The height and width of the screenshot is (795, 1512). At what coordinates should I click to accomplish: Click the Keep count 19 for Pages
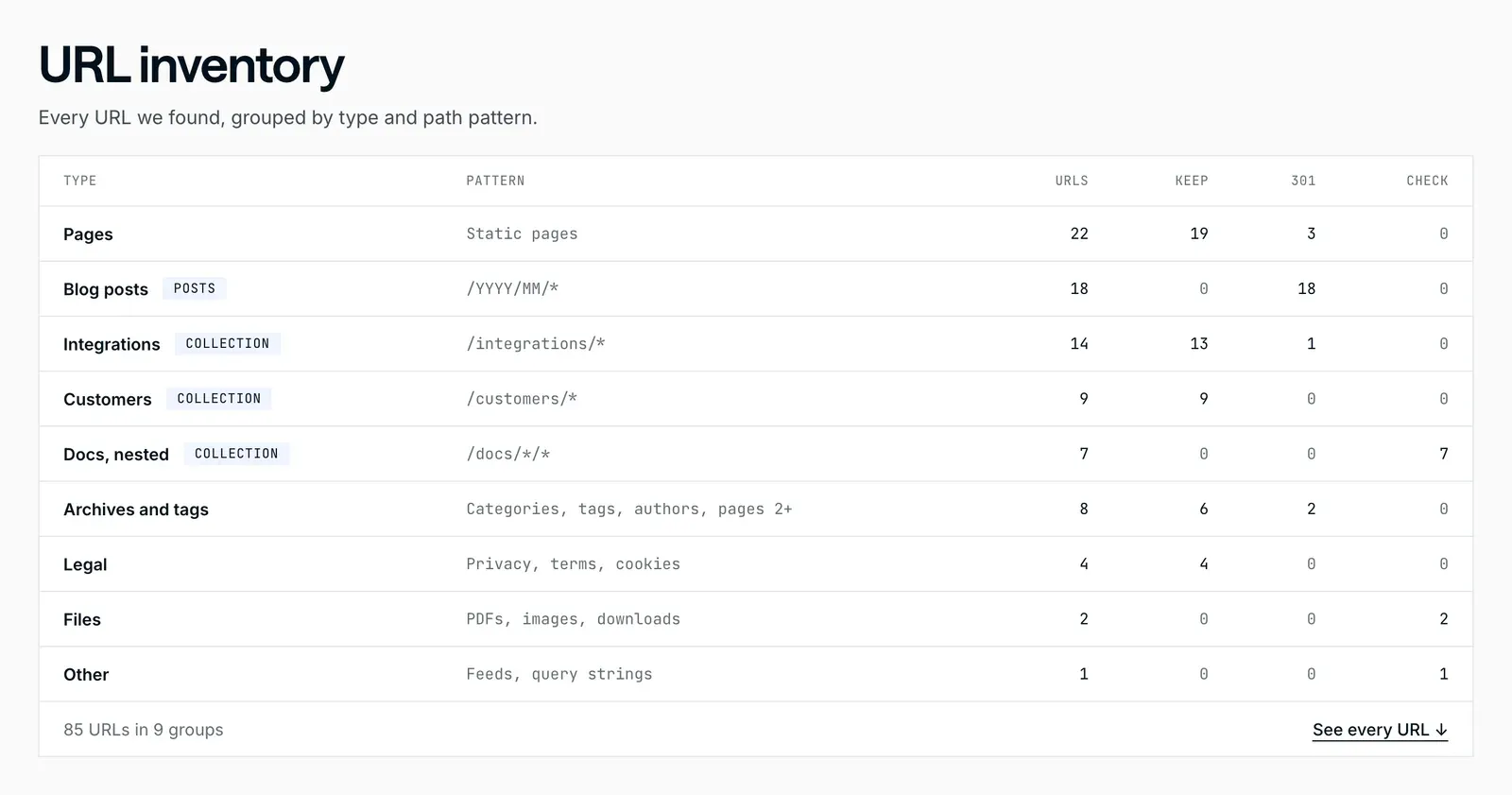[x=1199, y=233]
